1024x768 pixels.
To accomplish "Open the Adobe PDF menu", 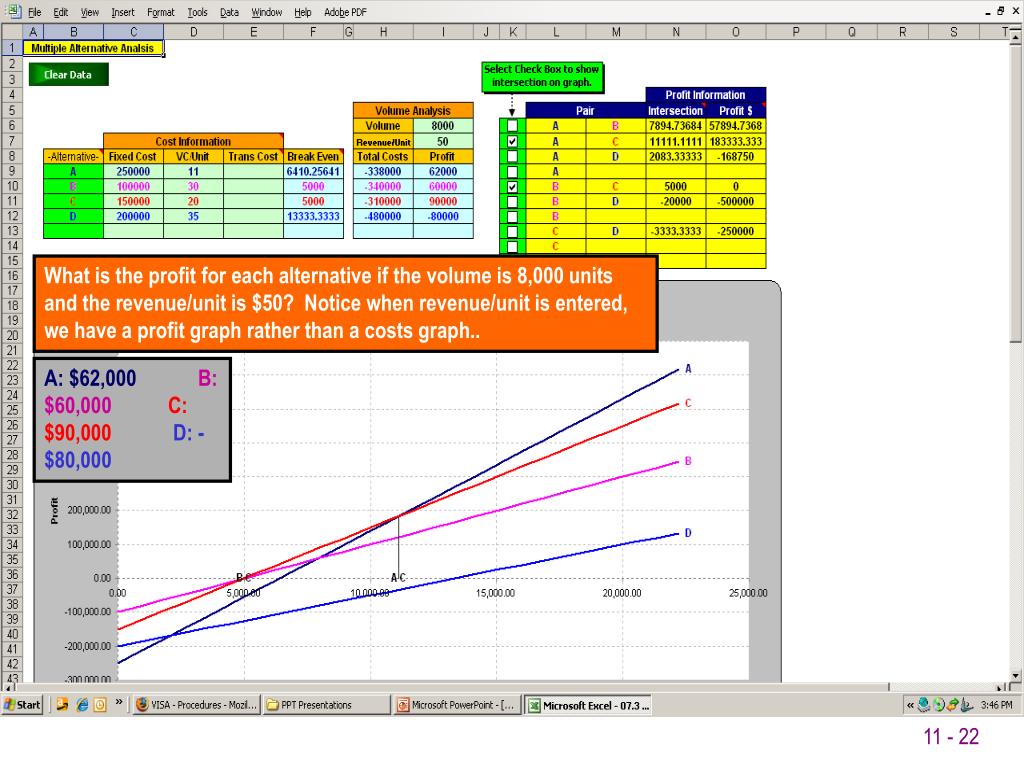I will [x=345, y=12].
